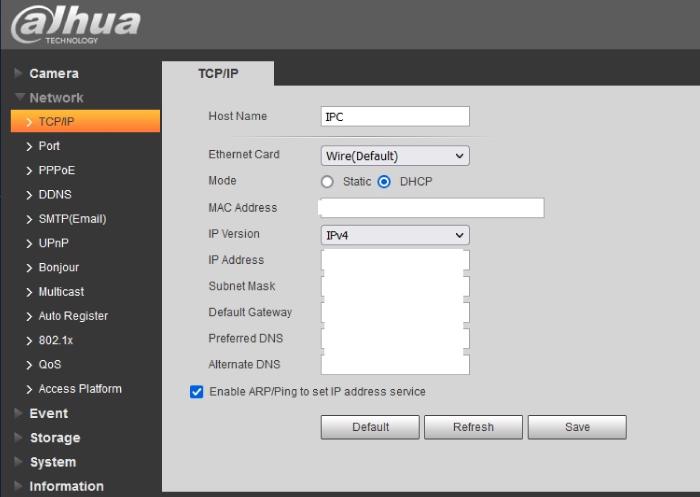Expand the System section

point(52,462)
